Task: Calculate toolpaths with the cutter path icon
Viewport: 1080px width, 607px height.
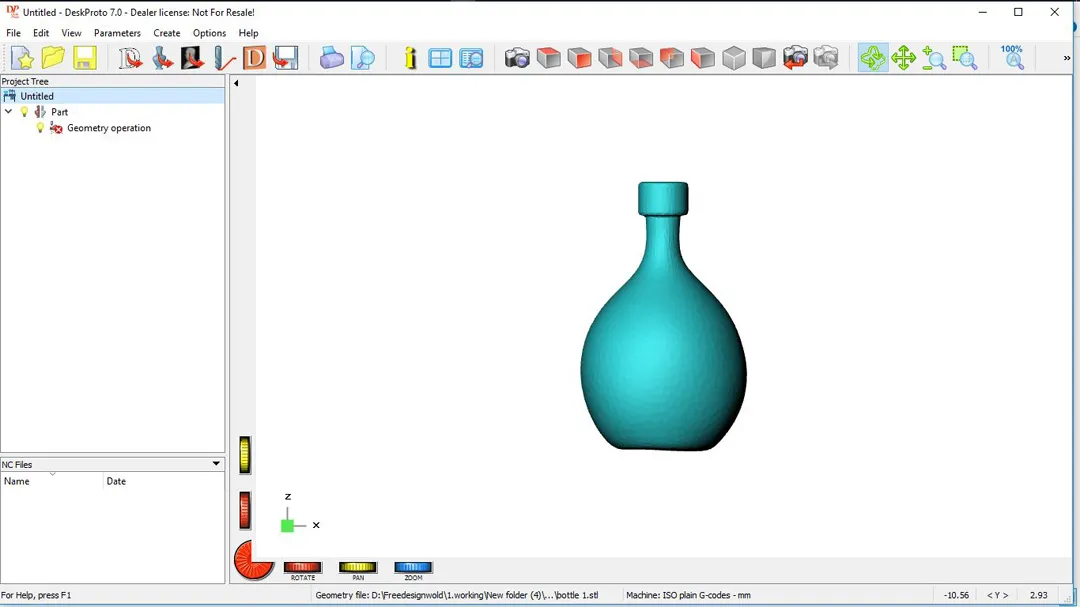Action: (224, 58)
